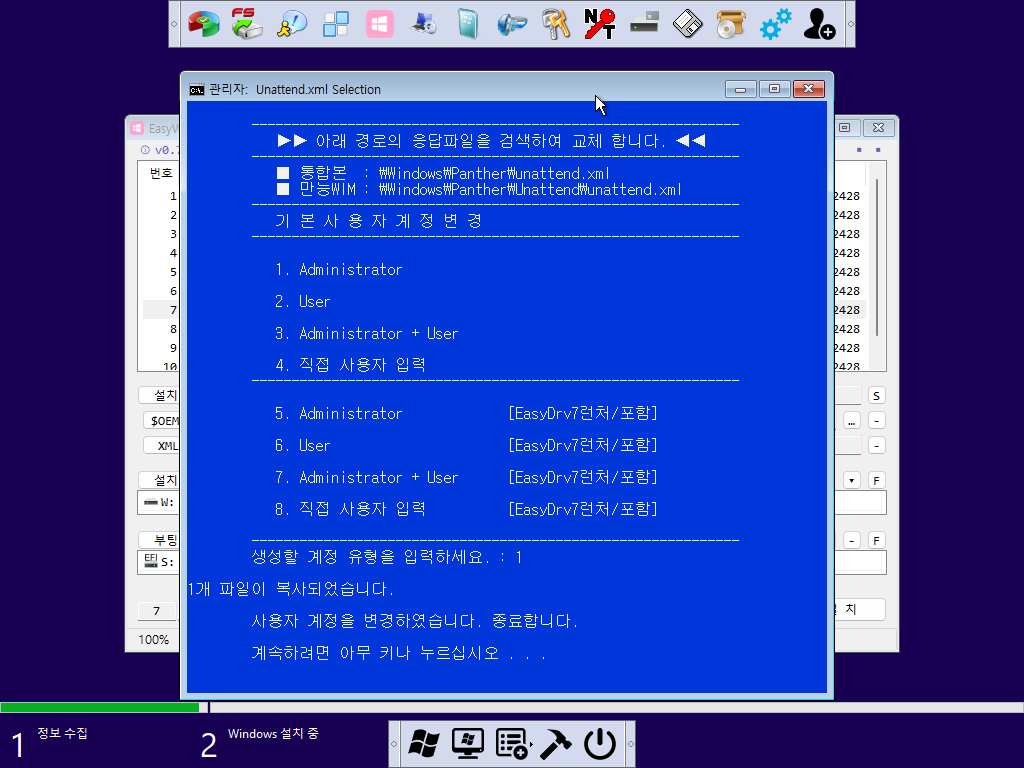Click the add user silhouette icon

[819, 24]
